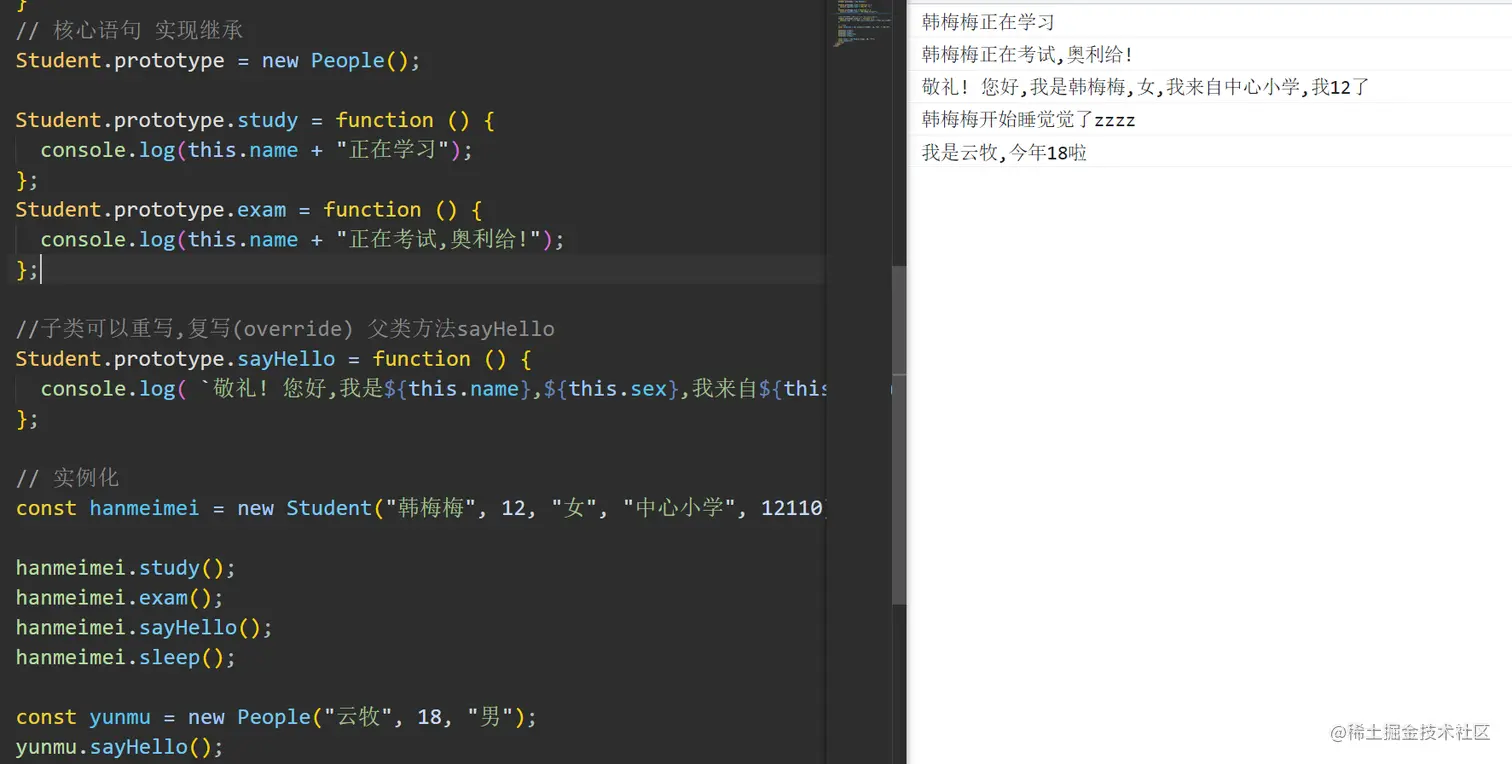
Task: Click the line "hanmeimei.study();"
Action: pos(126,568)
